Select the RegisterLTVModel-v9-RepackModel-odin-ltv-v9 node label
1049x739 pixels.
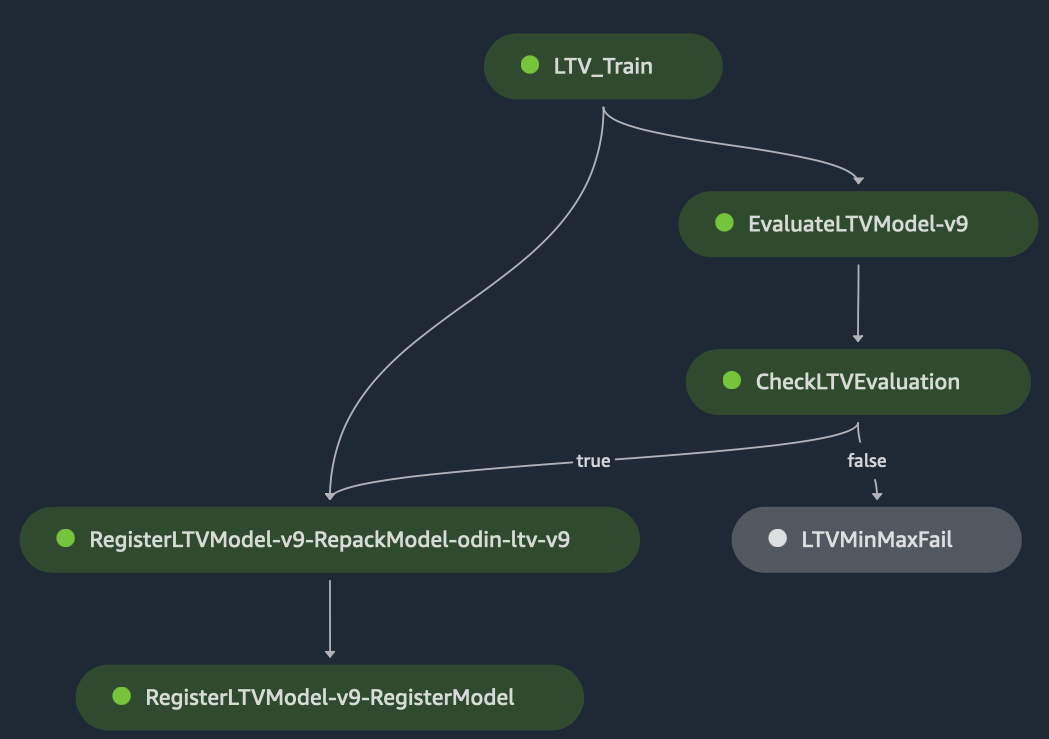pyautogui.click(x=330, y=539)
